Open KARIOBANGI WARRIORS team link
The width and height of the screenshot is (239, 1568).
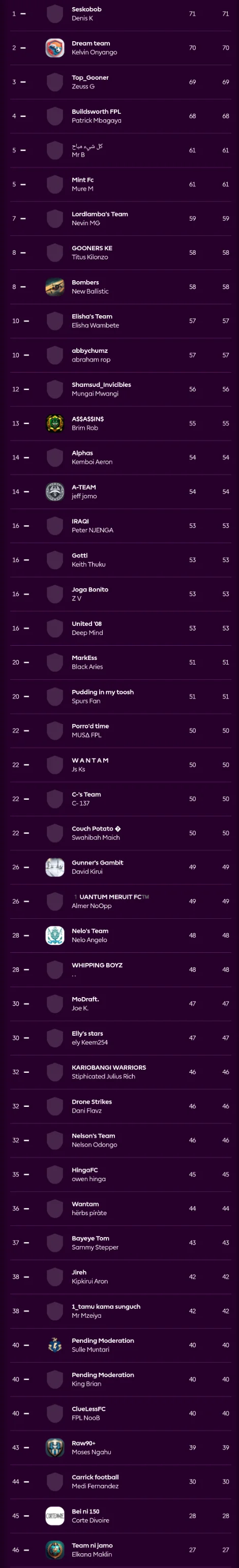pyautogui.click(x=109, y=1067)
